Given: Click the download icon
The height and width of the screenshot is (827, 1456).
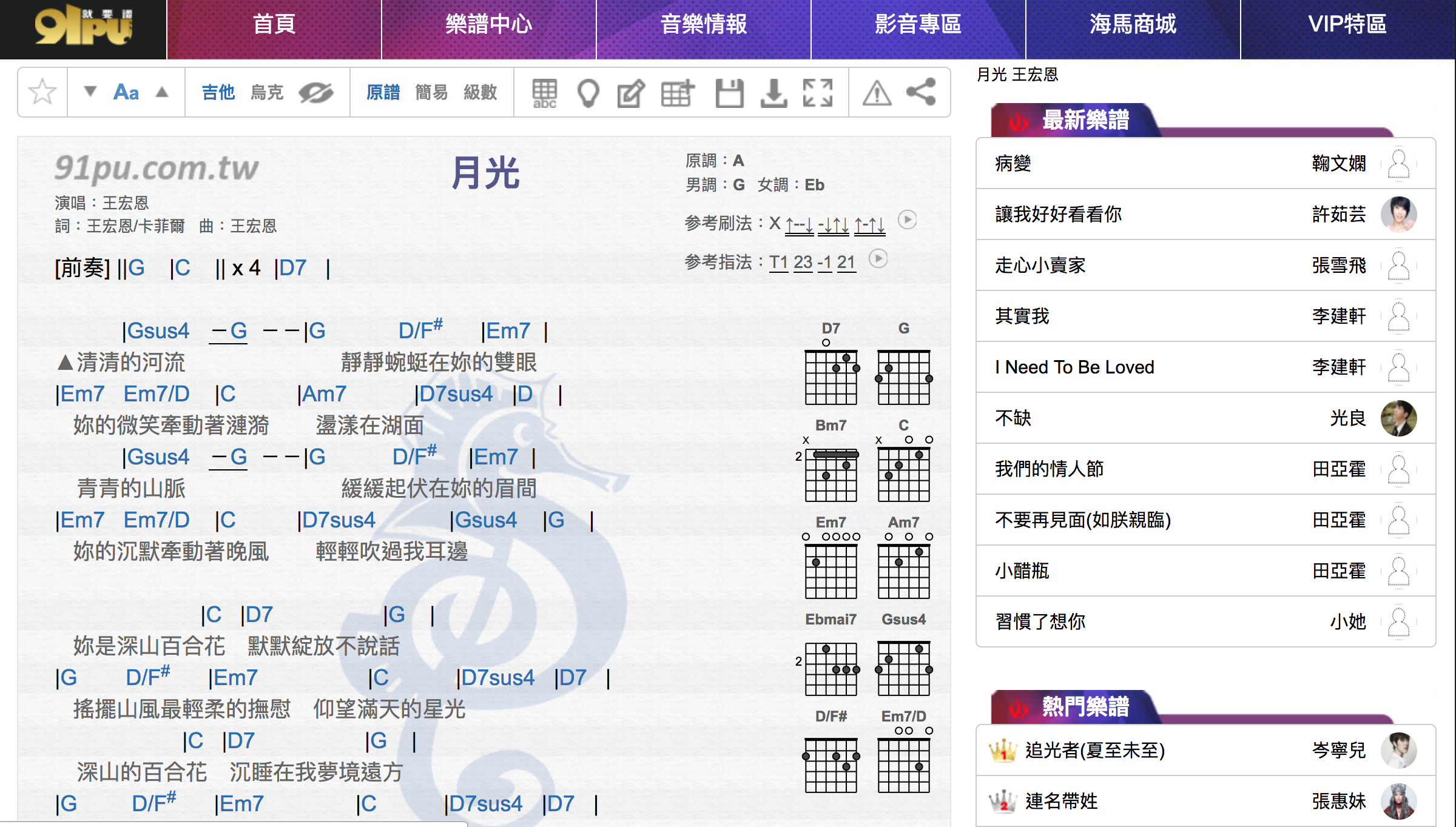Looking at the screenshot, I should click(773, 93).
